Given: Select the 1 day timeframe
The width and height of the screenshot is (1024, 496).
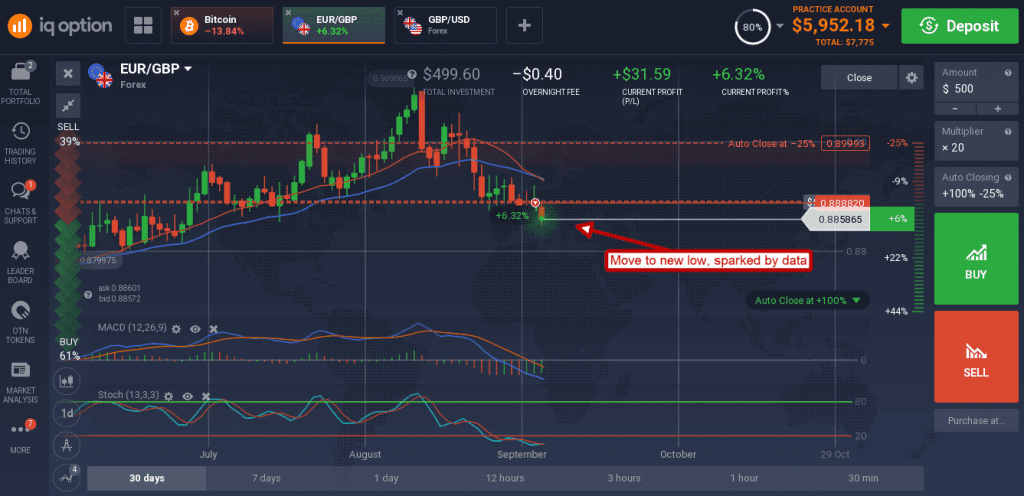Looking at the screenshot, I should coord(385,478).
